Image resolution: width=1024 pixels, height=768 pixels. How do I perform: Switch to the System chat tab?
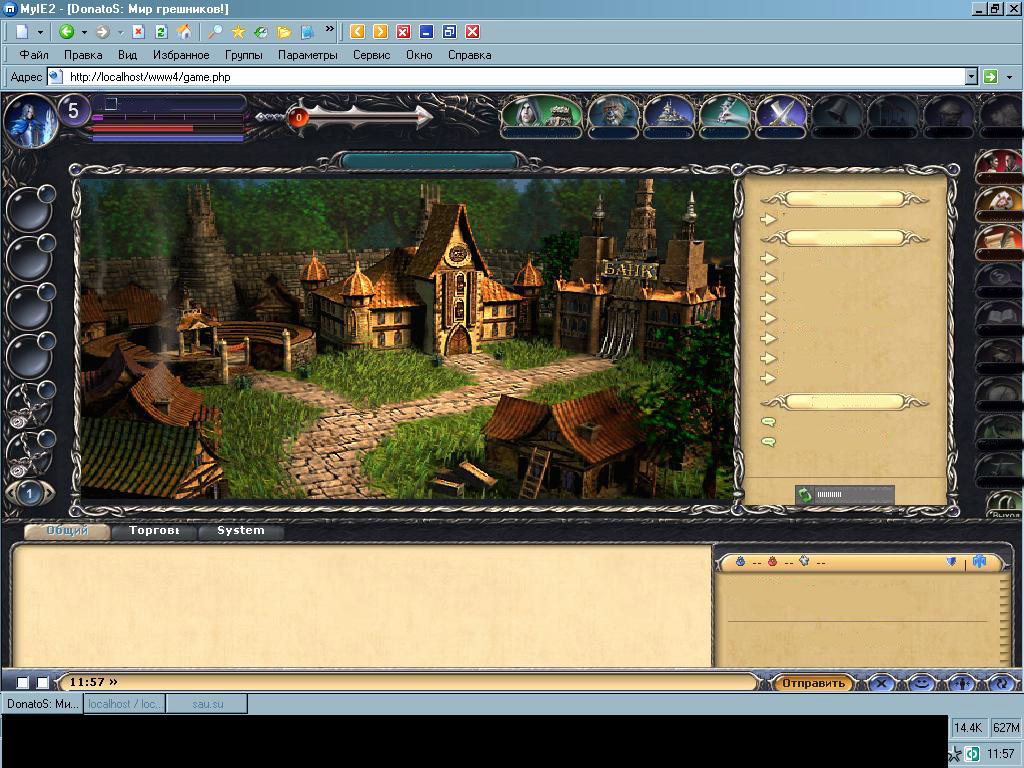[241, 531]
